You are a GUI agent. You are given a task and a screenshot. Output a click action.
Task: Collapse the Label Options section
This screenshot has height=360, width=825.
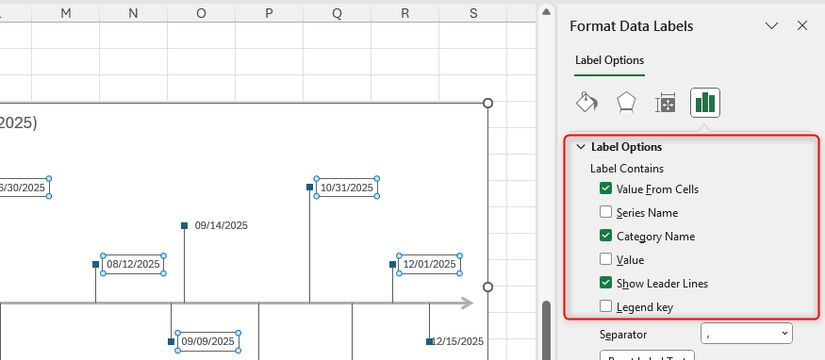[x=581, y=147]
